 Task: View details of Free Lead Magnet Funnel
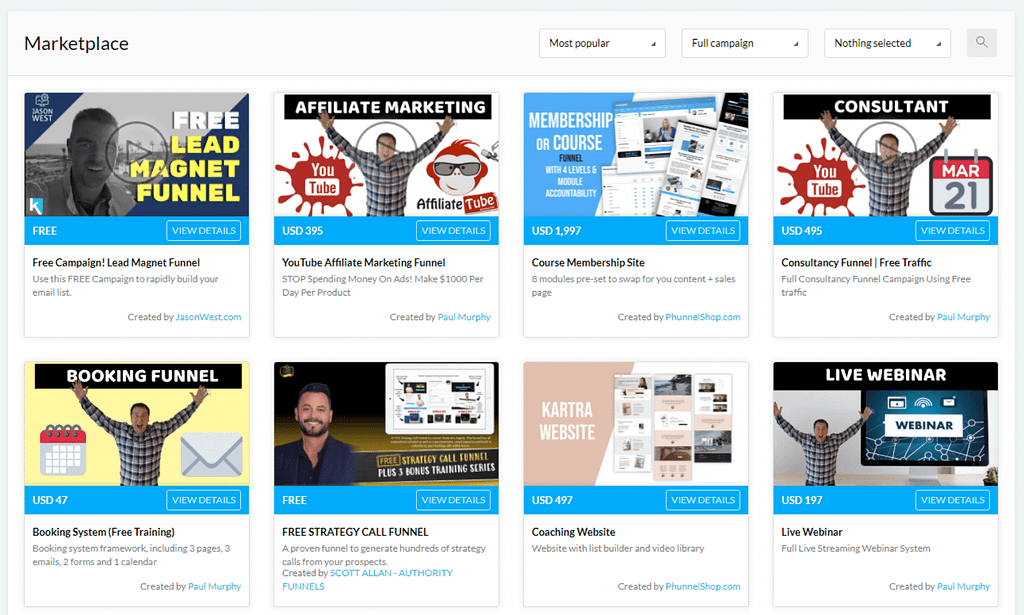click(x=204, y=230)
